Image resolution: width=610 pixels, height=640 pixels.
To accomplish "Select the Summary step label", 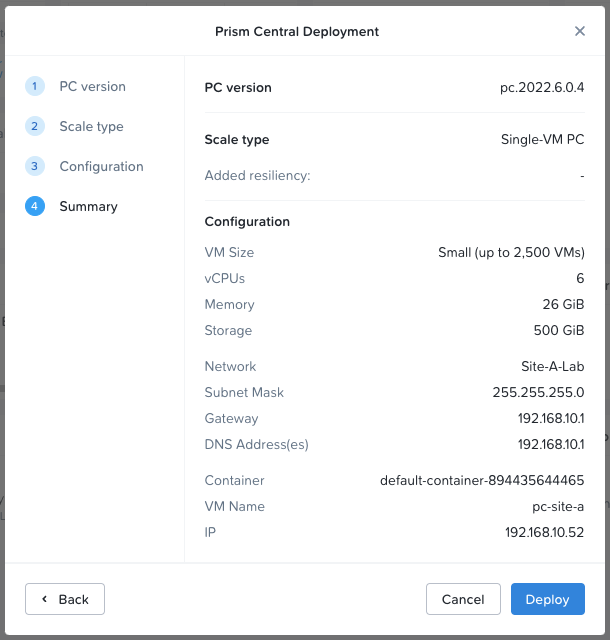I will (x=88, y=207).
